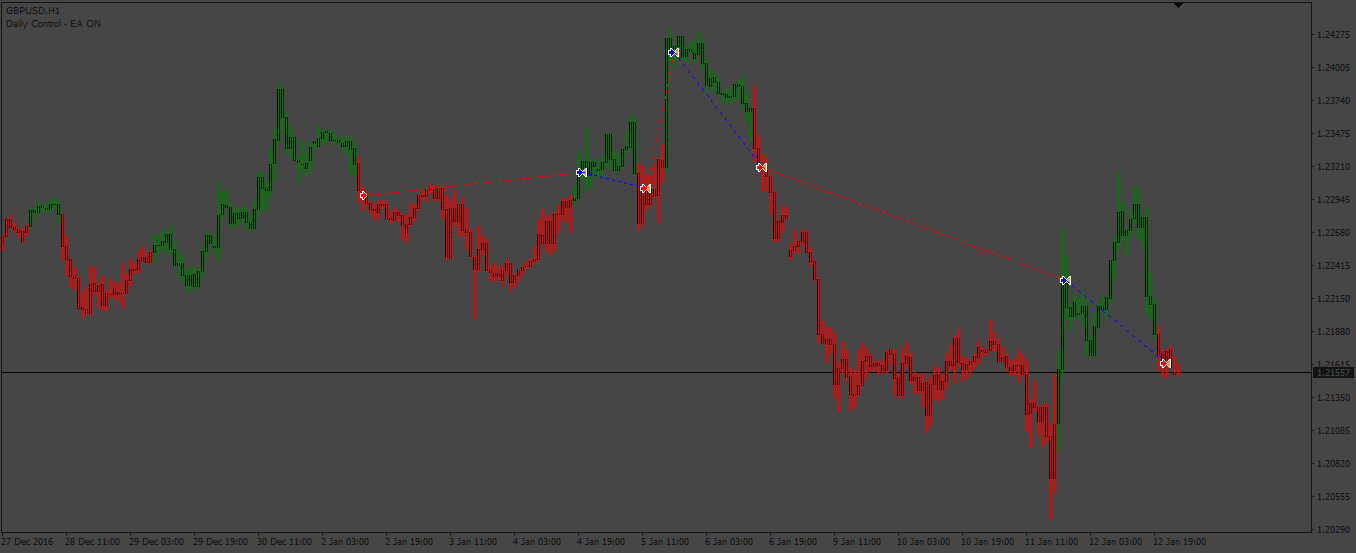
Task: Click the 2 Jan 03:00 time label
Action: coord(346,542)
